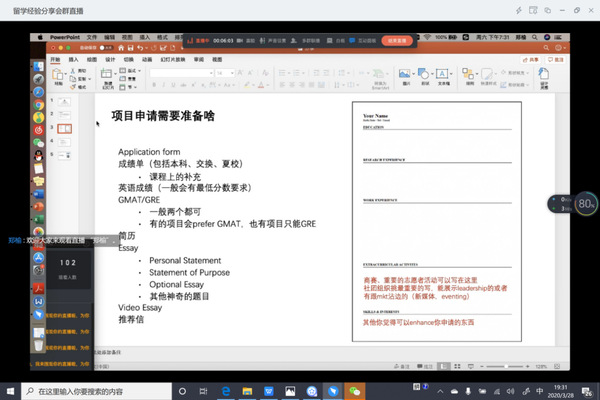Click the Text Box icon
600x400 pixels.
click(442, 73)
